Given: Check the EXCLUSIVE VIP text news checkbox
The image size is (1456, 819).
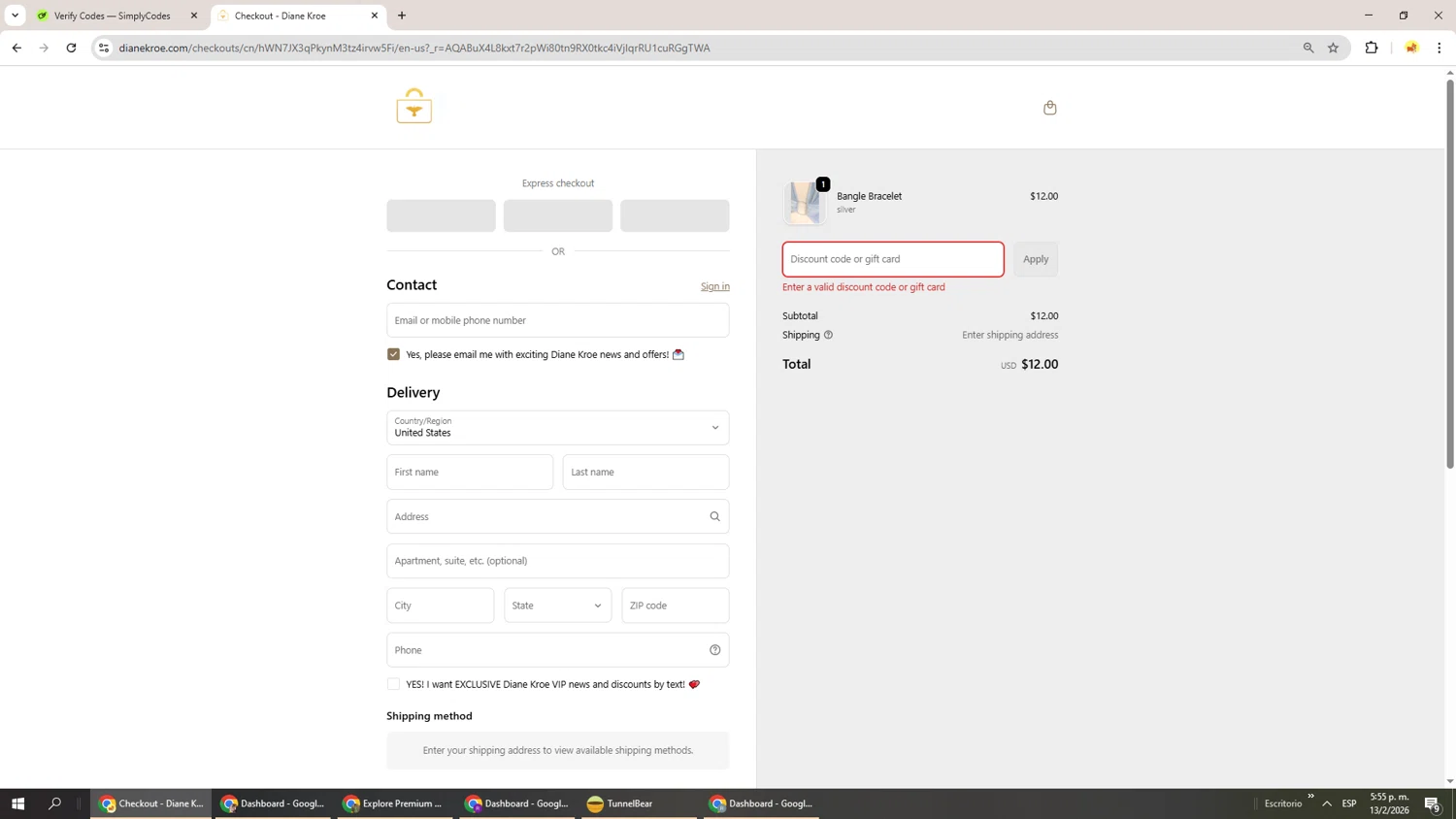Looking at the screenshot, I should pyautogui.click(x=393, y=684).
